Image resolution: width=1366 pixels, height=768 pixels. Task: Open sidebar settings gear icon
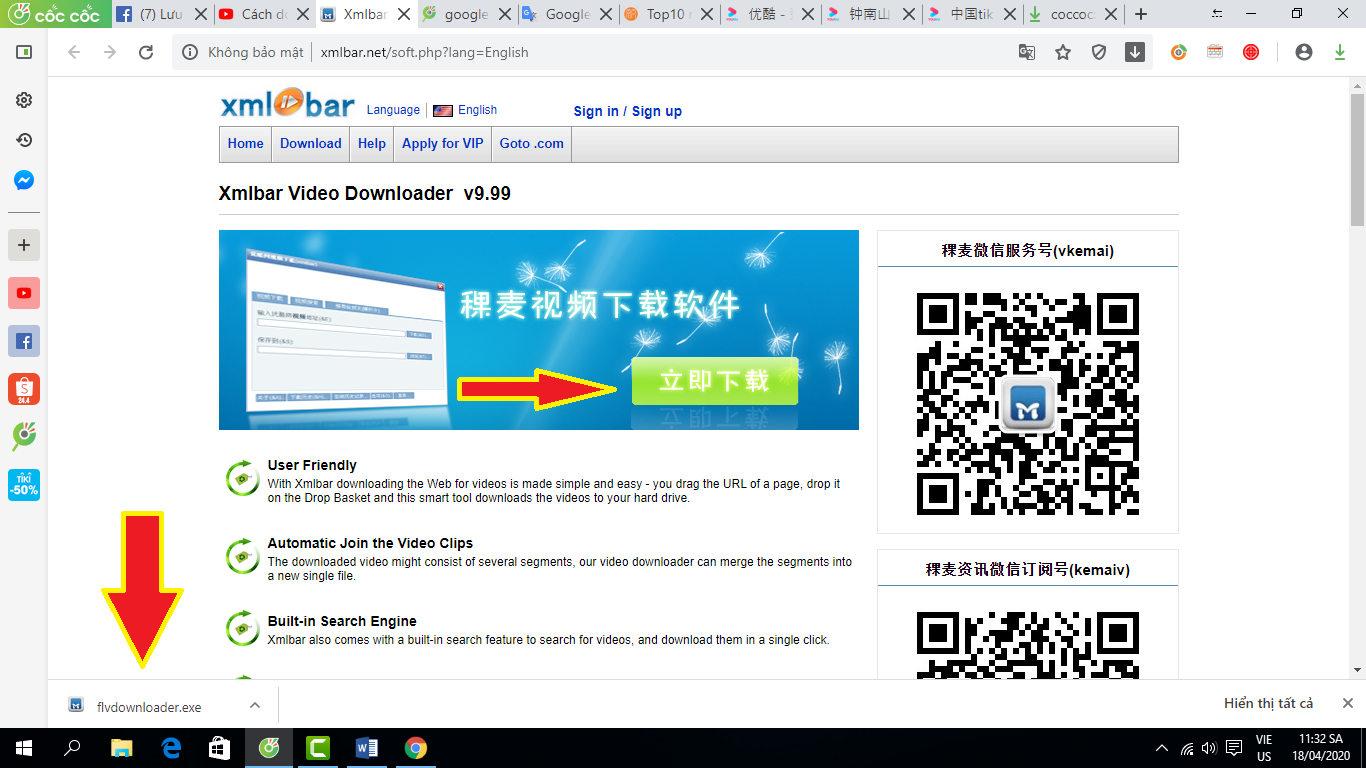(24, 100)
